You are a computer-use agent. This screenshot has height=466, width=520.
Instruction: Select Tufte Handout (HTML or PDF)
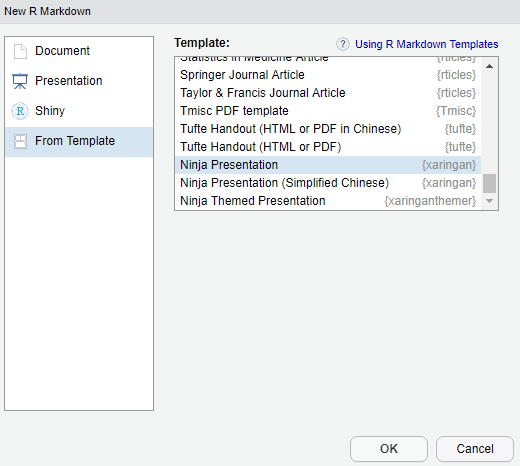pyautogui.click(x=328, y=147)
